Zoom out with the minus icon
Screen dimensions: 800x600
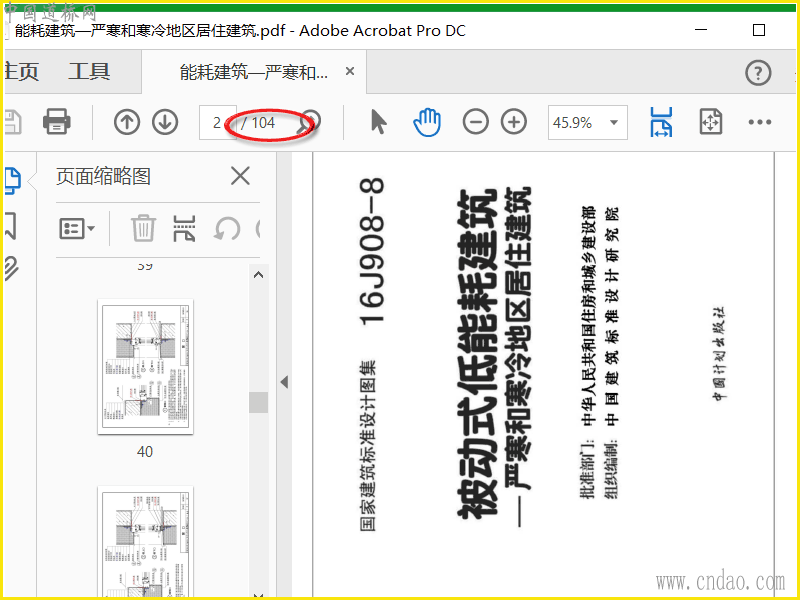[476, 122]
